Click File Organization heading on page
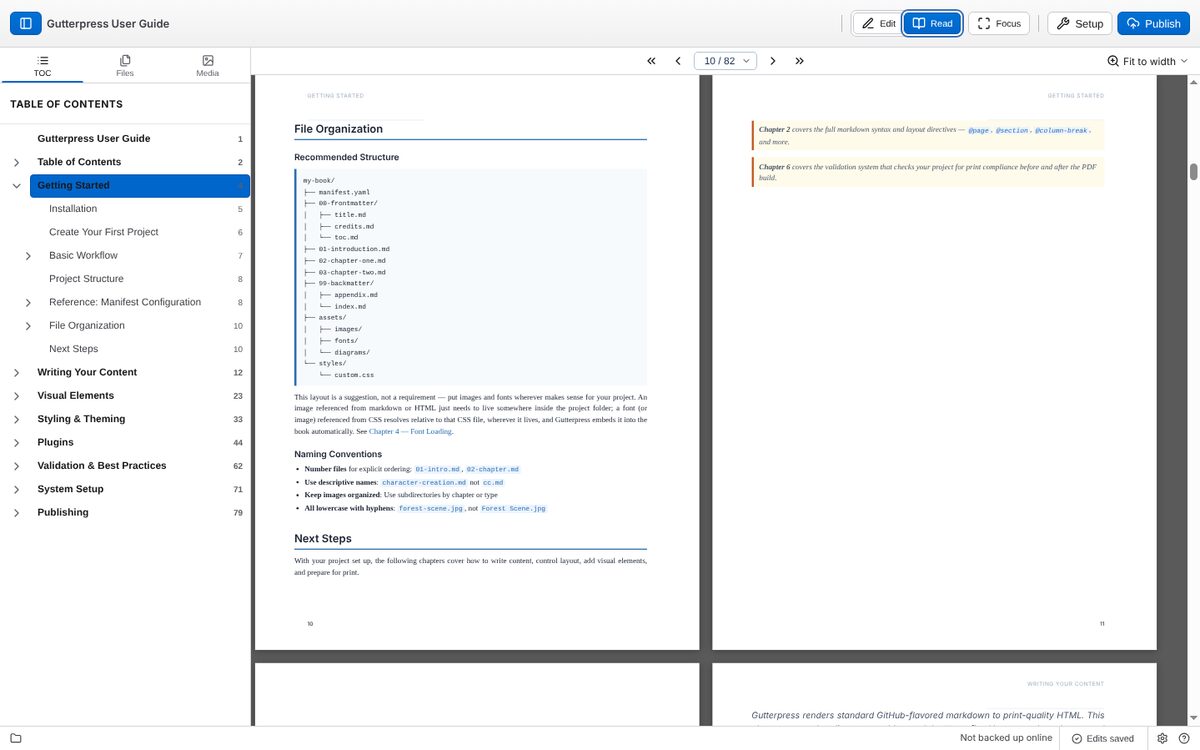Image resolution: width=1200 pixels, height=750 pixels. pos(338,129)
